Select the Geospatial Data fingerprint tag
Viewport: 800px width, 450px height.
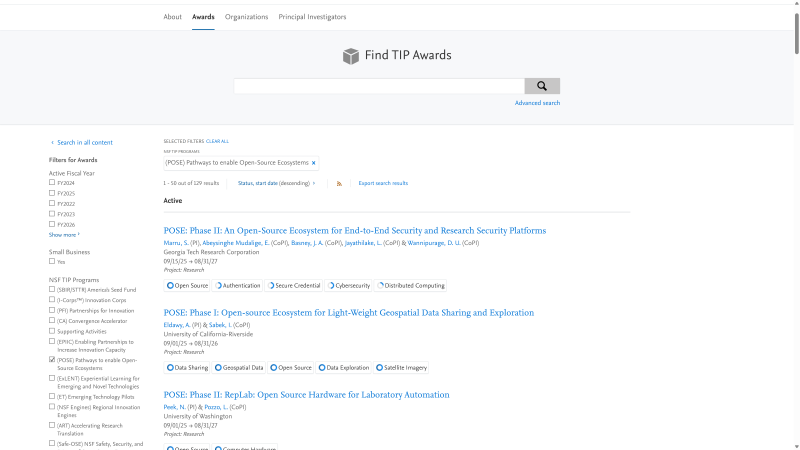tap(242, 368)
